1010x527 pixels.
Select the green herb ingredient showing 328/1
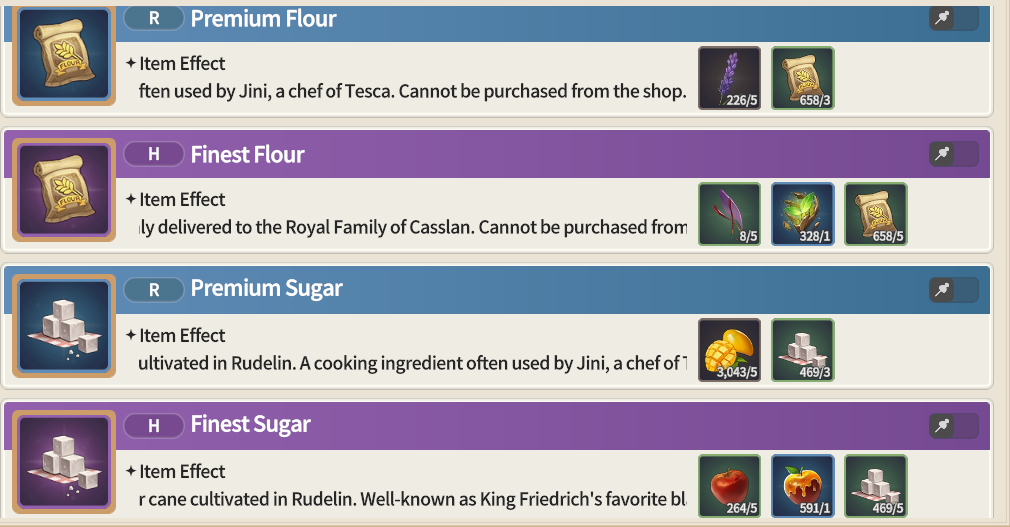coord(803,214)
